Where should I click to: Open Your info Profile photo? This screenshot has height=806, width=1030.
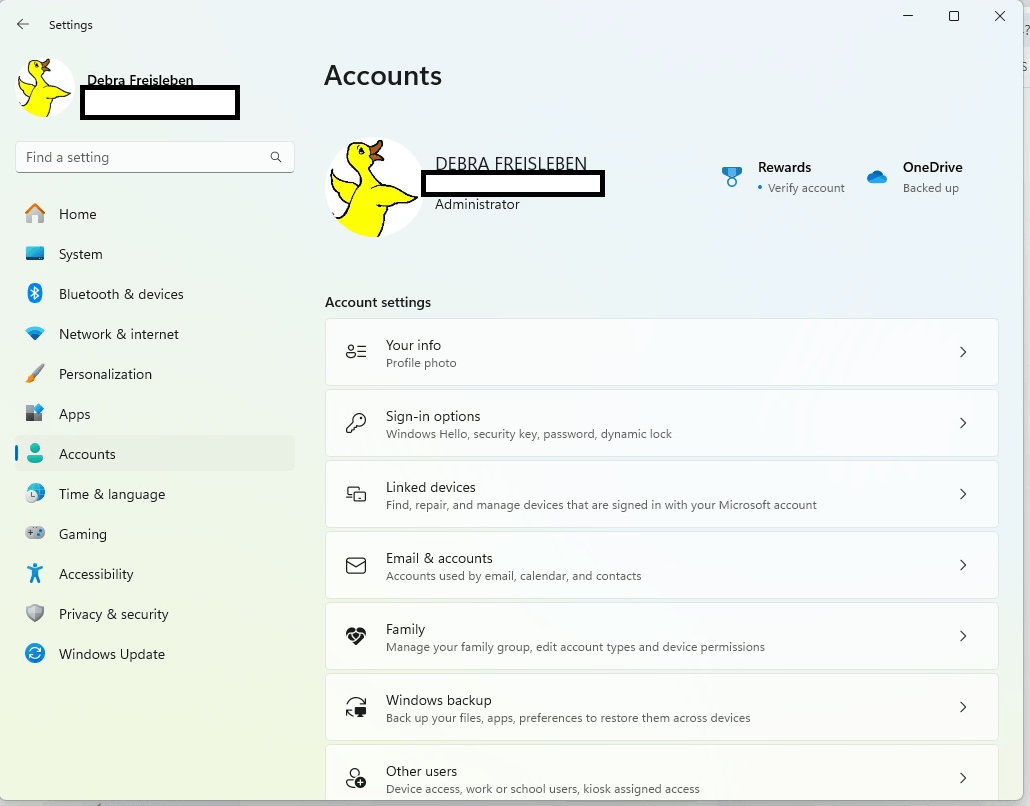[x=661, y=352]
